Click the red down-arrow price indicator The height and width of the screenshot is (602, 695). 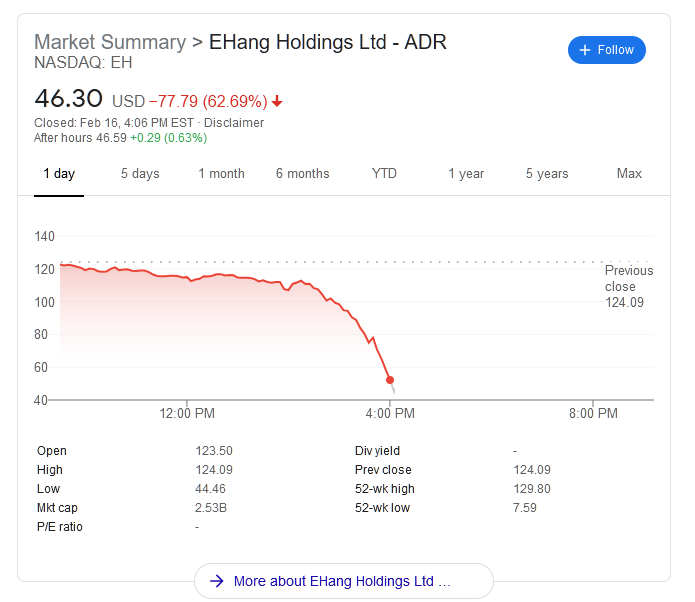click(x=277, y=101)
